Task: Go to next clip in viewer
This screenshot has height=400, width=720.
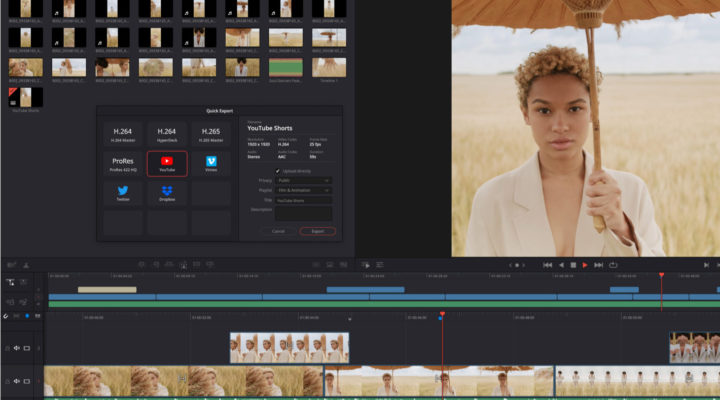Action: pos(706,265)
